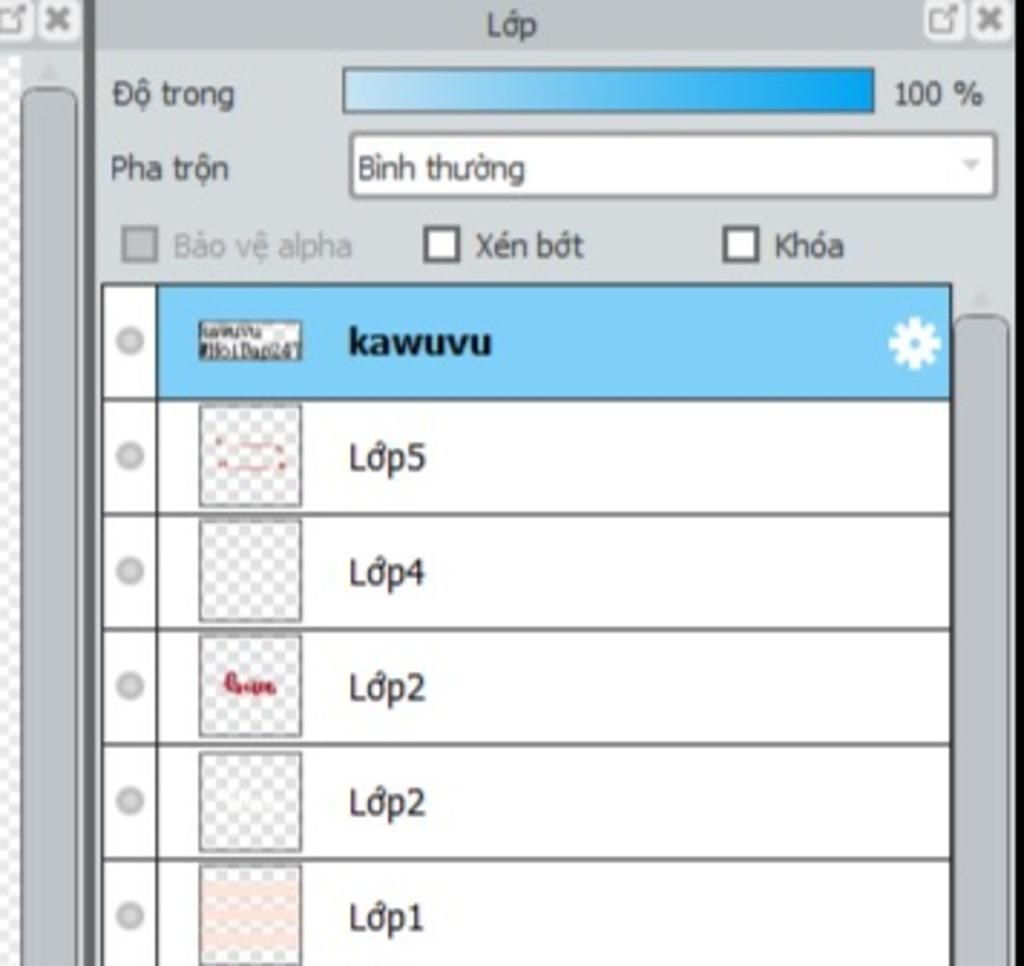Select the Lớp4 layer by name

click(387, 573)
